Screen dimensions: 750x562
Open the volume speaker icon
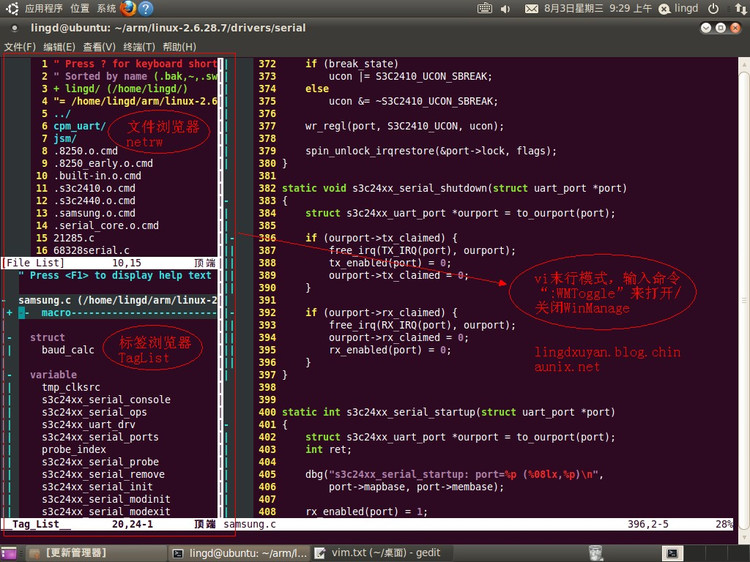click(505, 9)
